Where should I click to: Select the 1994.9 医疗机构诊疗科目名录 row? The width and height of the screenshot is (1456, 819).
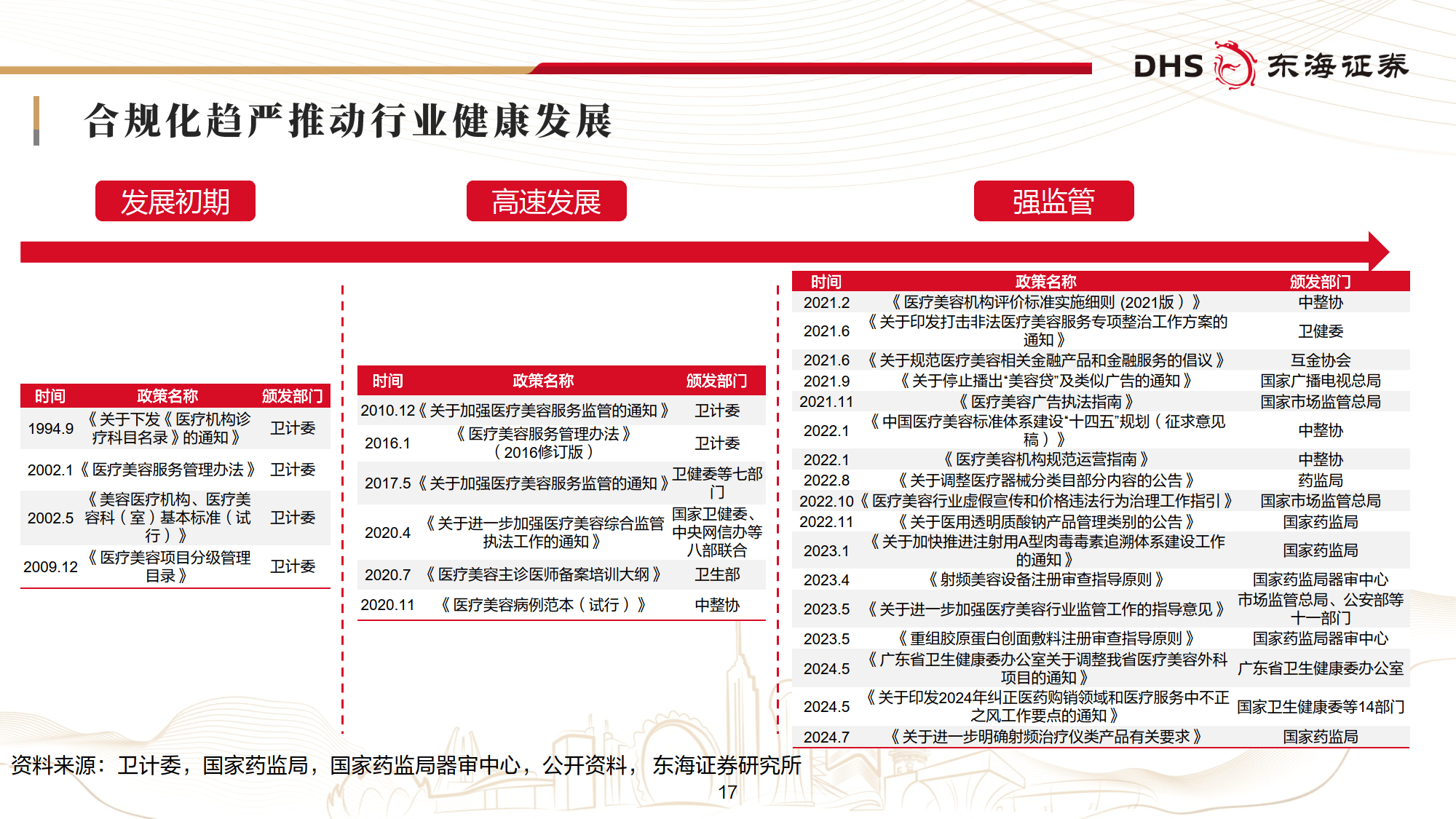point(175,427)
